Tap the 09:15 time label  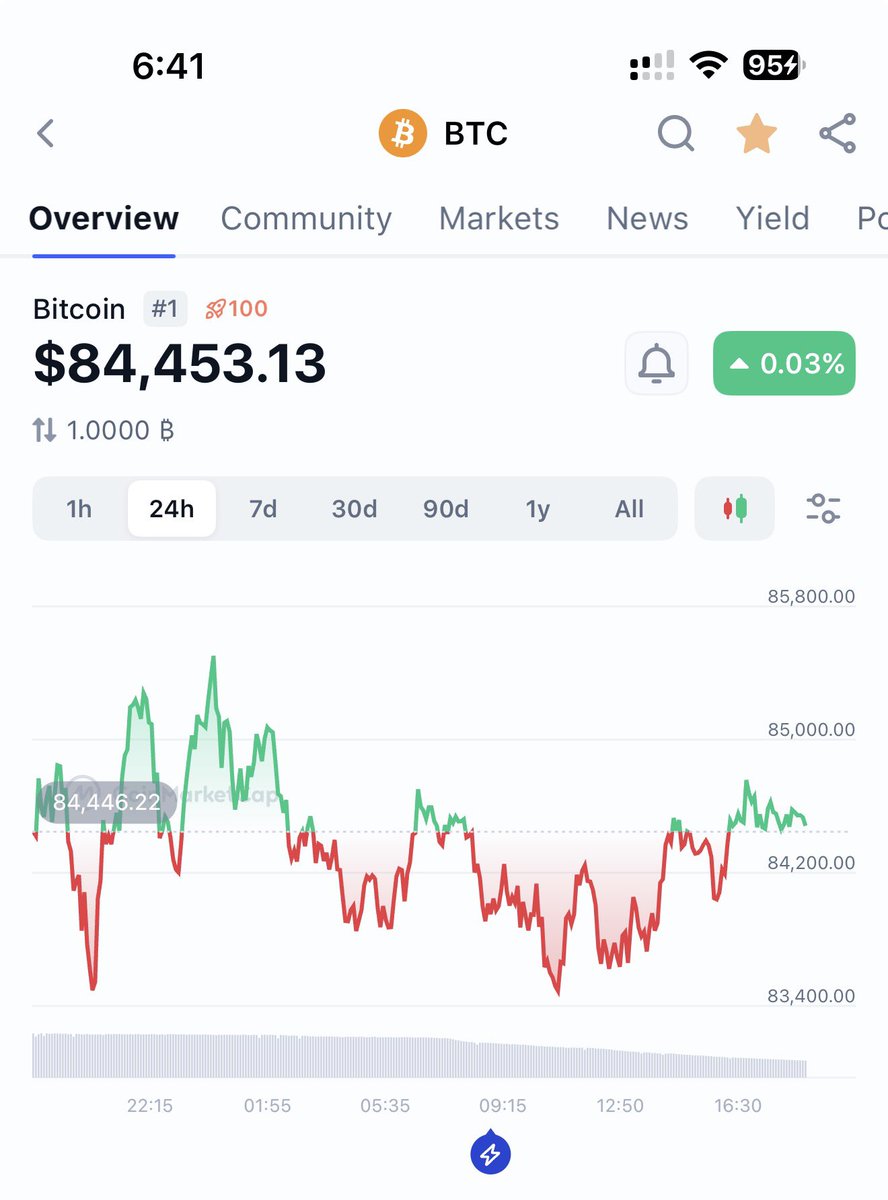[x=502, y=1105]
